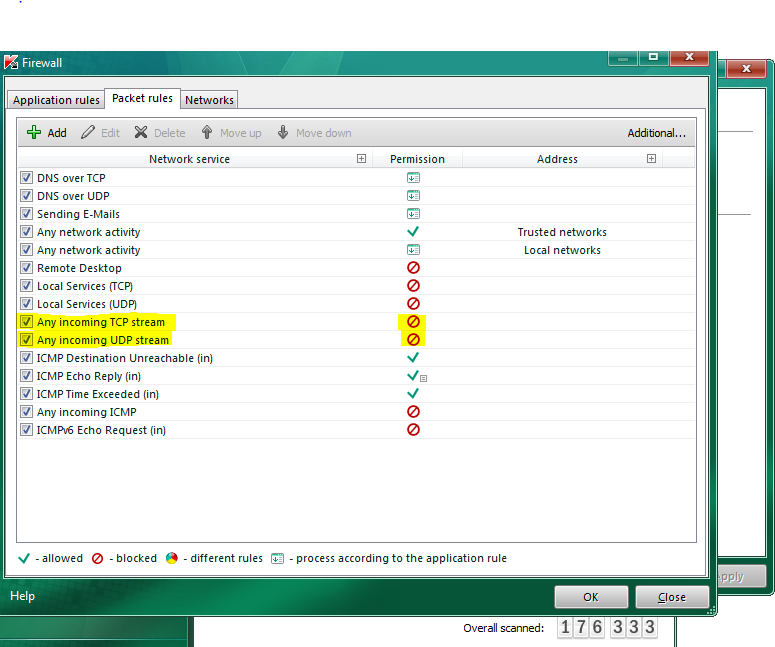Open Additional... settings
The height and width of the screenshot is (647, 775).
coord(656,133)
